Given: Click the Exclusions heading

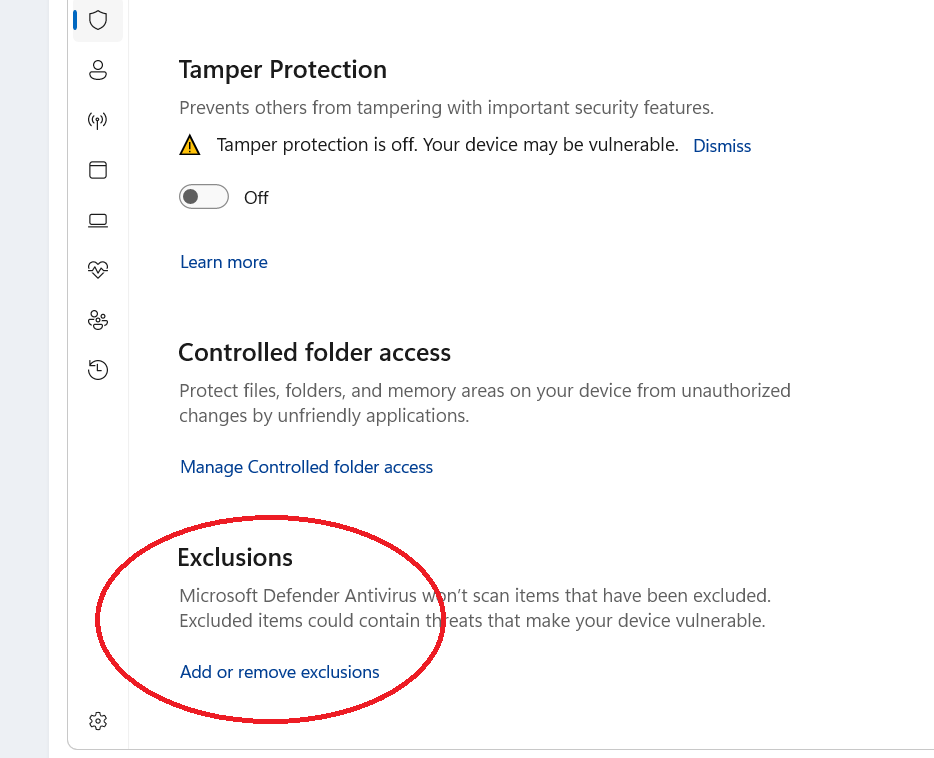Looking at the screenshot, I should (x=235, y=557).
